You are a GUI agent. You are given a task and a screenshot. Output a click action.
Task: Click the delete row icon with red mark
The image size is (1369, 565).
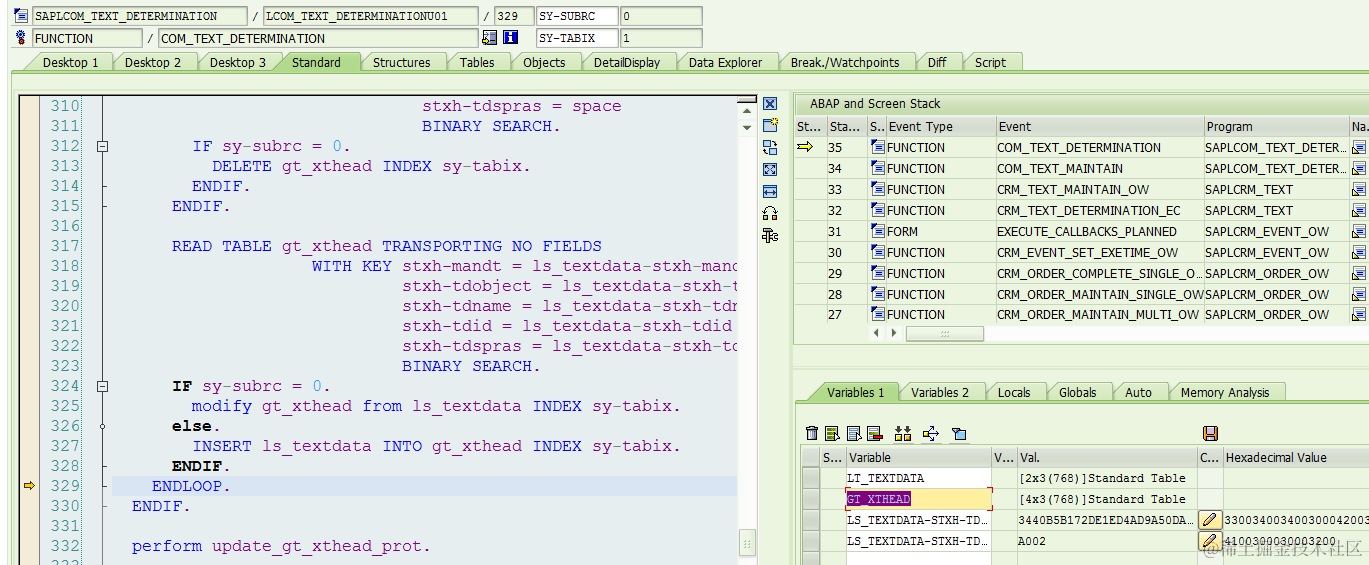tap(874, 433)
